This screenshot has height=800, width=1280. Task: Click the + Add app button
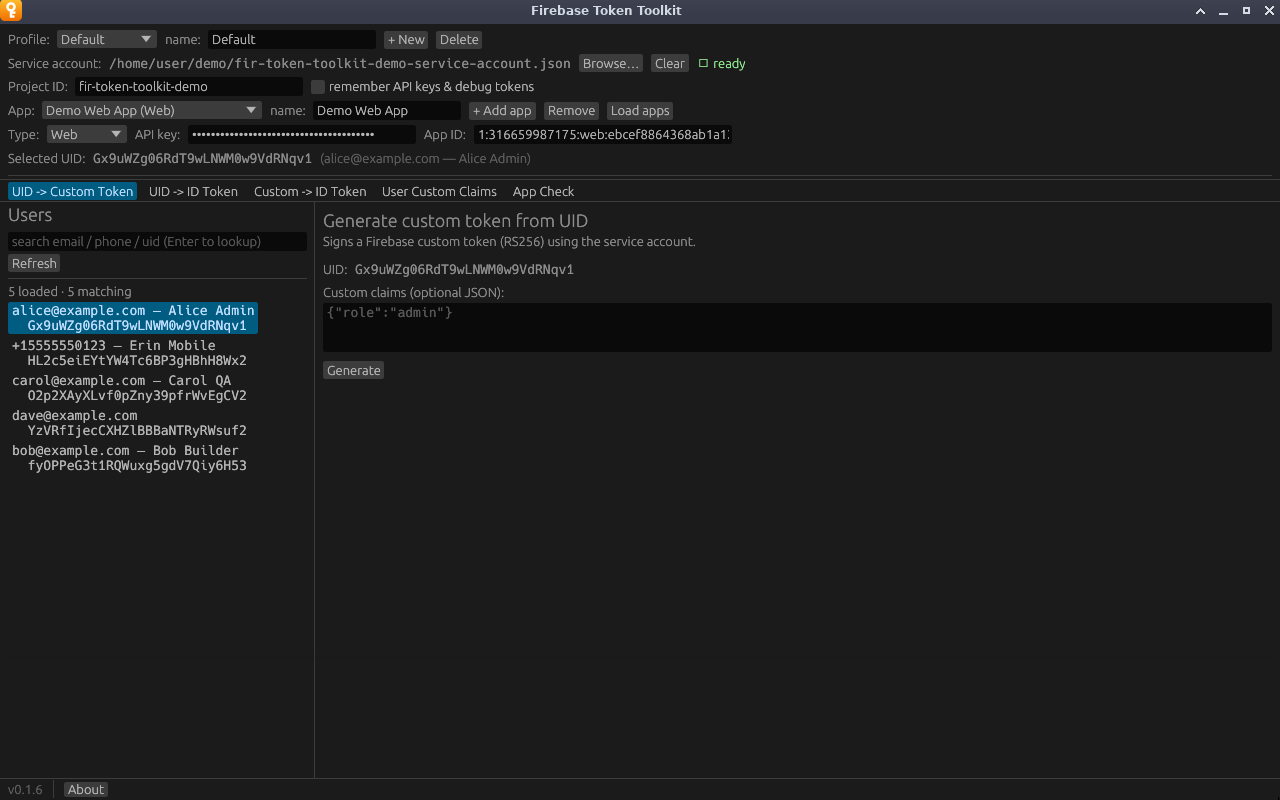pos(502,111)
